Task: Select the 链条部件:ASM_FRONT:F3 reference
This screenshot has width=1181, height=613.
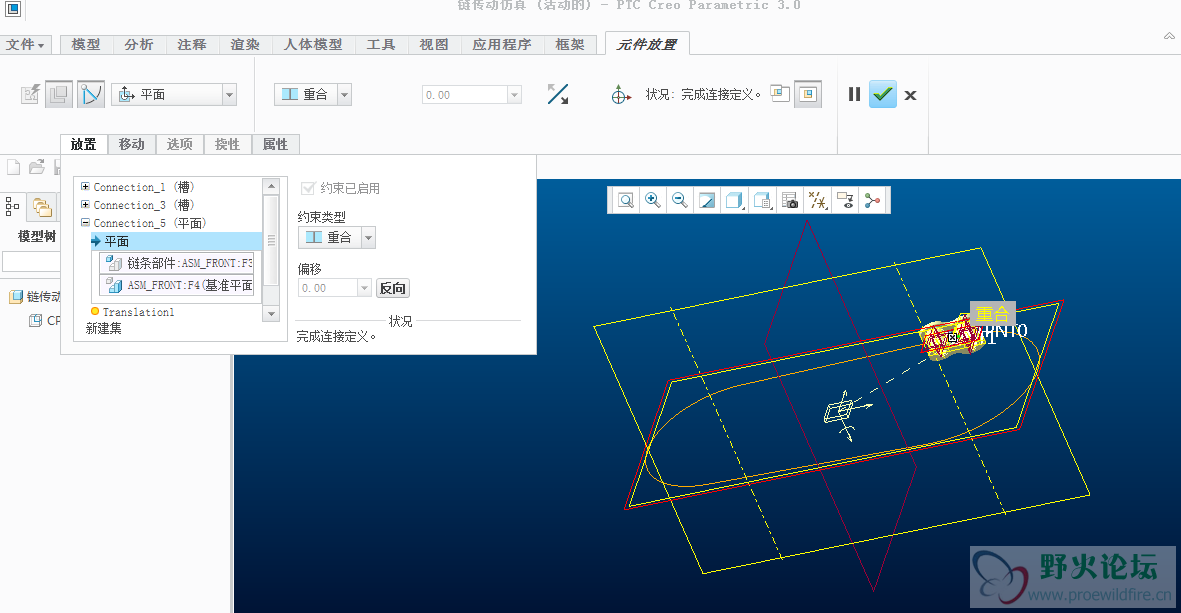Action: pos(178,263)
